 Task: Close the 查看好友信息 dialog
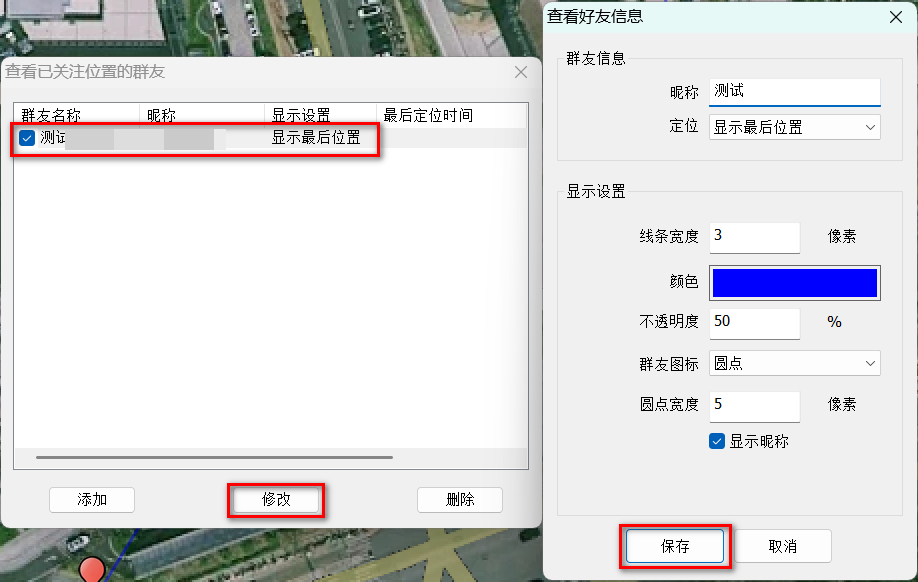[896, 17]
